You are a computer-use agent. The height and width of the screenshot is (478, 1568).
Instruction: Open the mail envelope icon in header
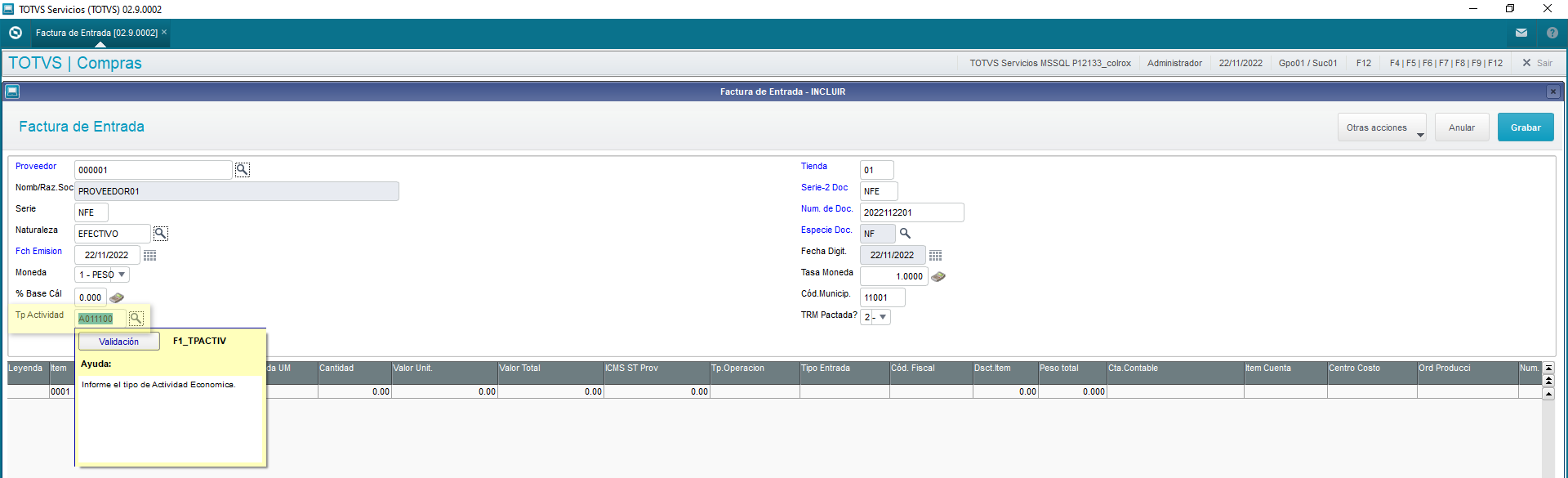(x=1521, y=33)
